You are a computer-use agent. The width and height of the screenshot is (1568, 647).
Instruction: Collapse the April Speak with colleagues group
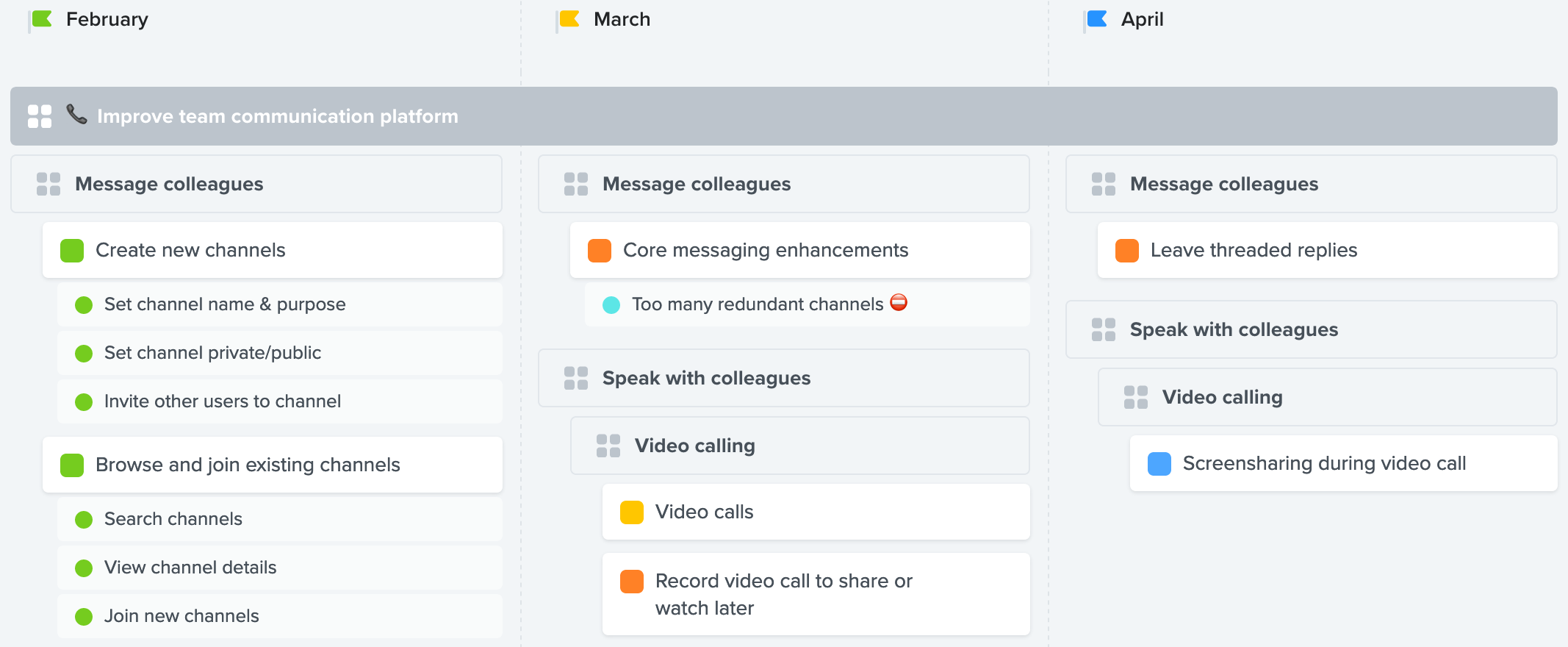coord(1312,329)
